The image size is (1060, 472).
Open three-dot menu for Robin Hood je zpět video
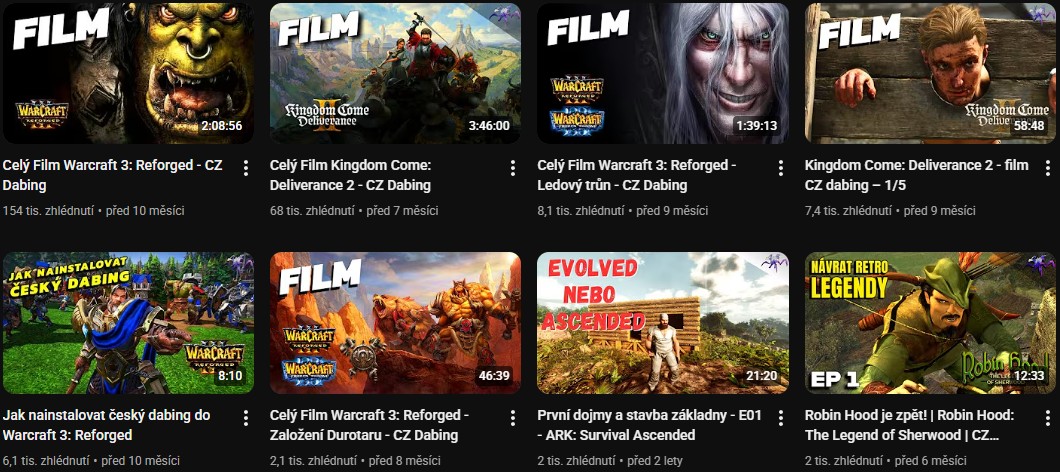(1048, 418)
